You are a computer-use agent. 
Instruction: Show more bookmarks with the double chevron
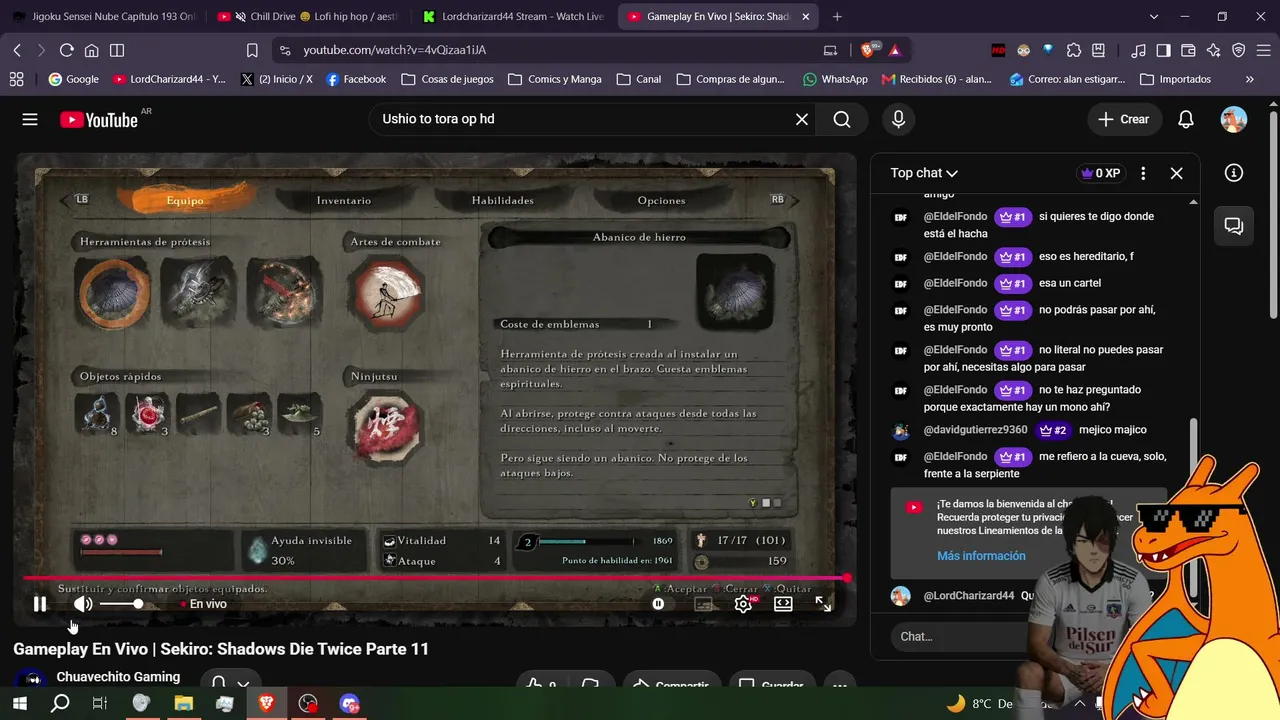tap(1249, 79)
